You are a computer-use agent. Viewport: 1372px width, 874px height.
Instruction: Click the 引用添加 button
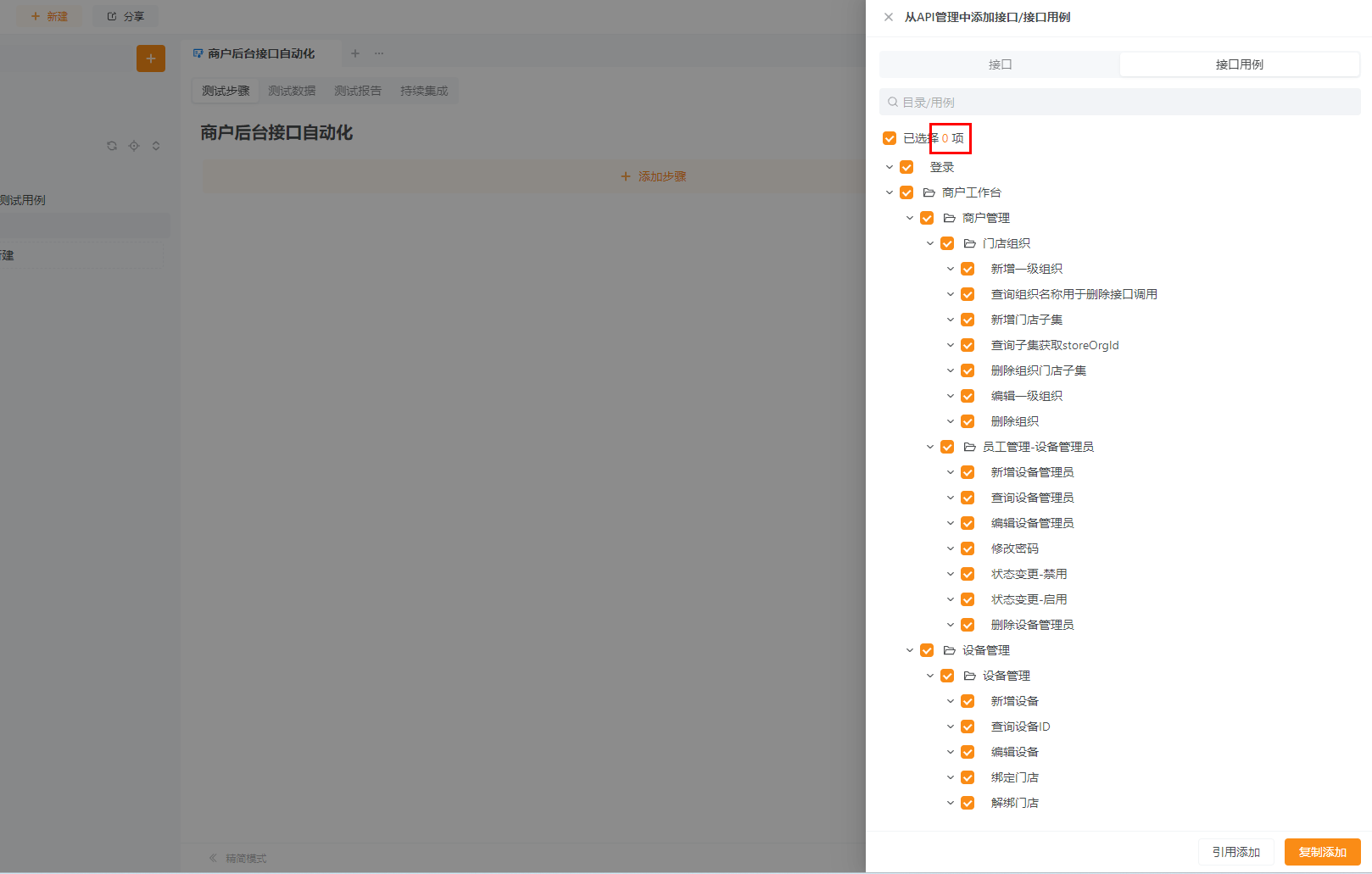pyautogui.click(x=1236, y=852)
